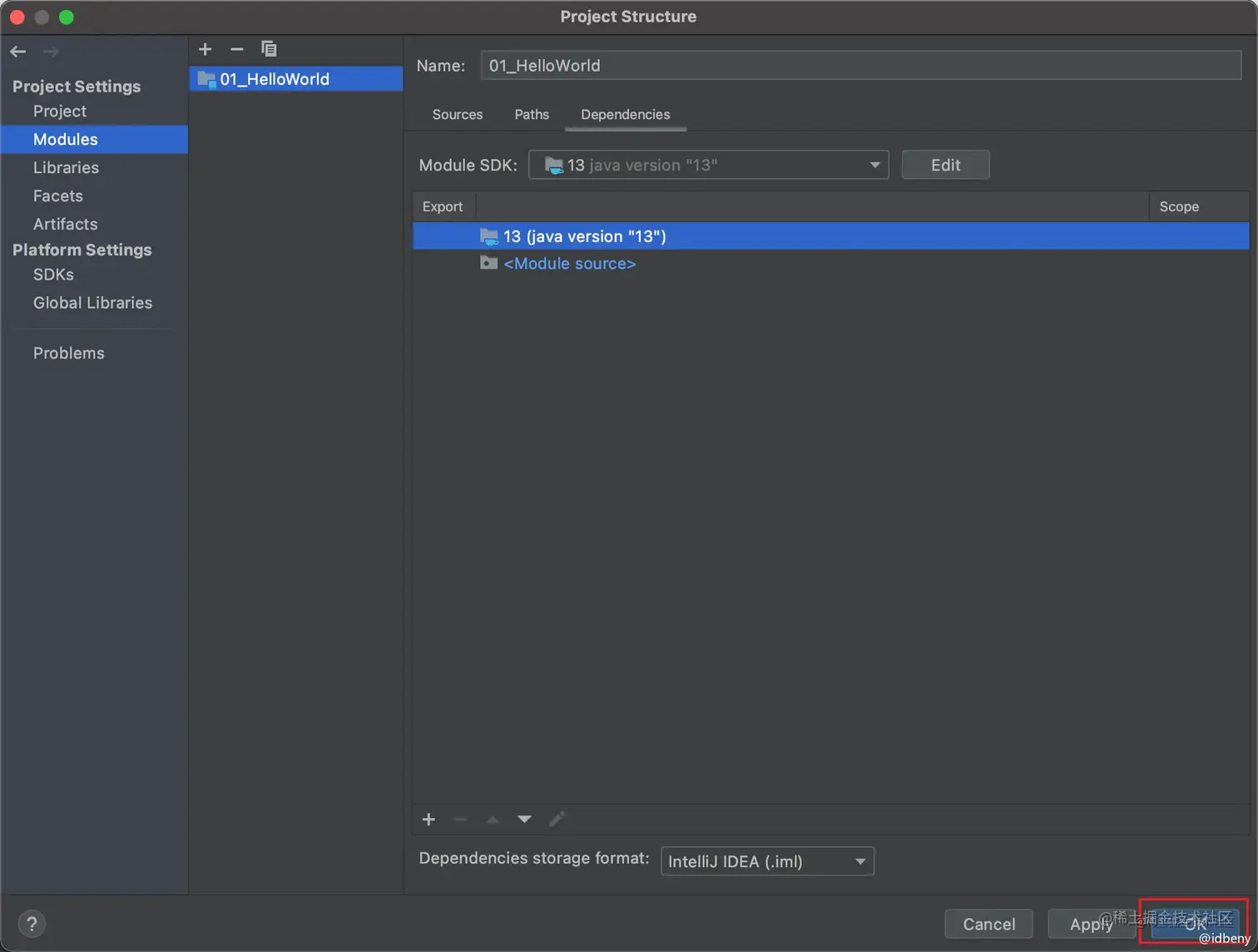Screen dimensions: 1258x952
Task: Remove dependency with bottom minus icon
Action: click(x=460, y=820)
